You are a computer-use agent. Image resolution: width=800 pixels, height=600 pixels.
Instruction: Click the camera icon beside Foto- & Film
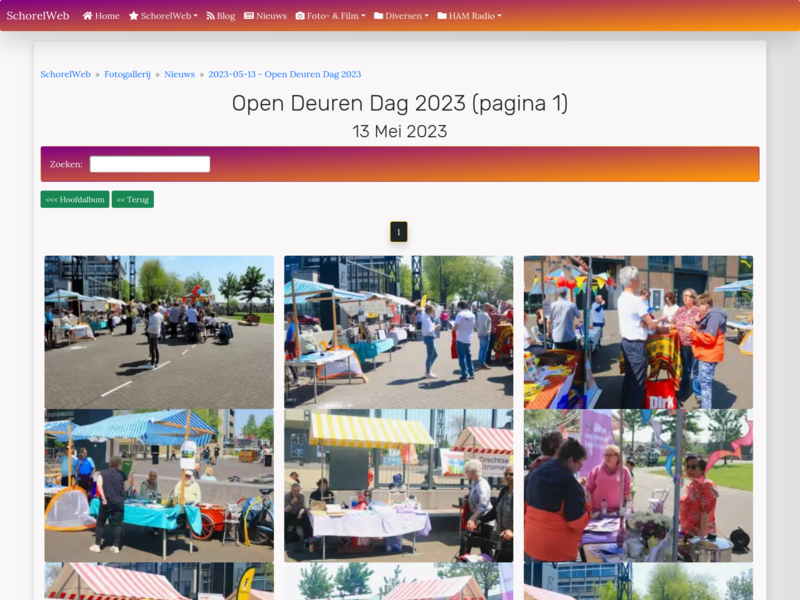pyautogui.click(x=300, y=16)
